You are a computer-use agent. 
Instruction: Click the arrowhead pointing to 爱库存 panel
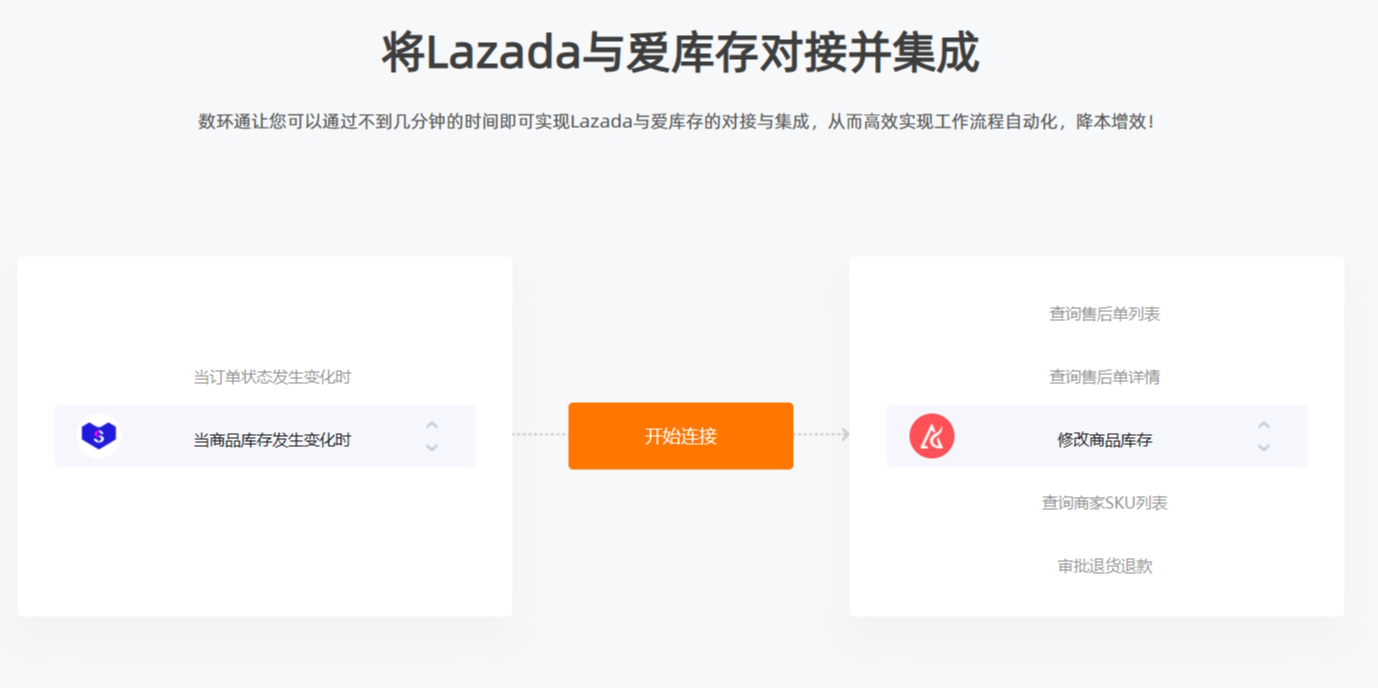tap(845, 434)
